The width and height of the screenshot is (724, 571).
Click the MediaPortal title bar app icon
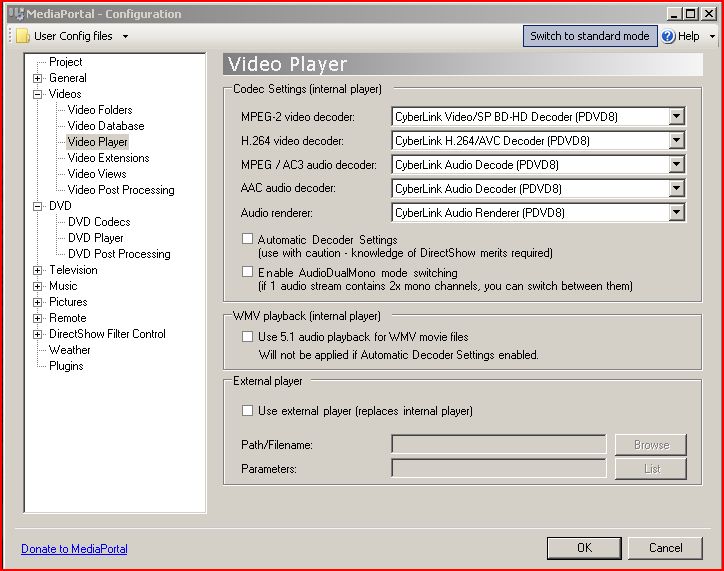(x=16, y=14)
